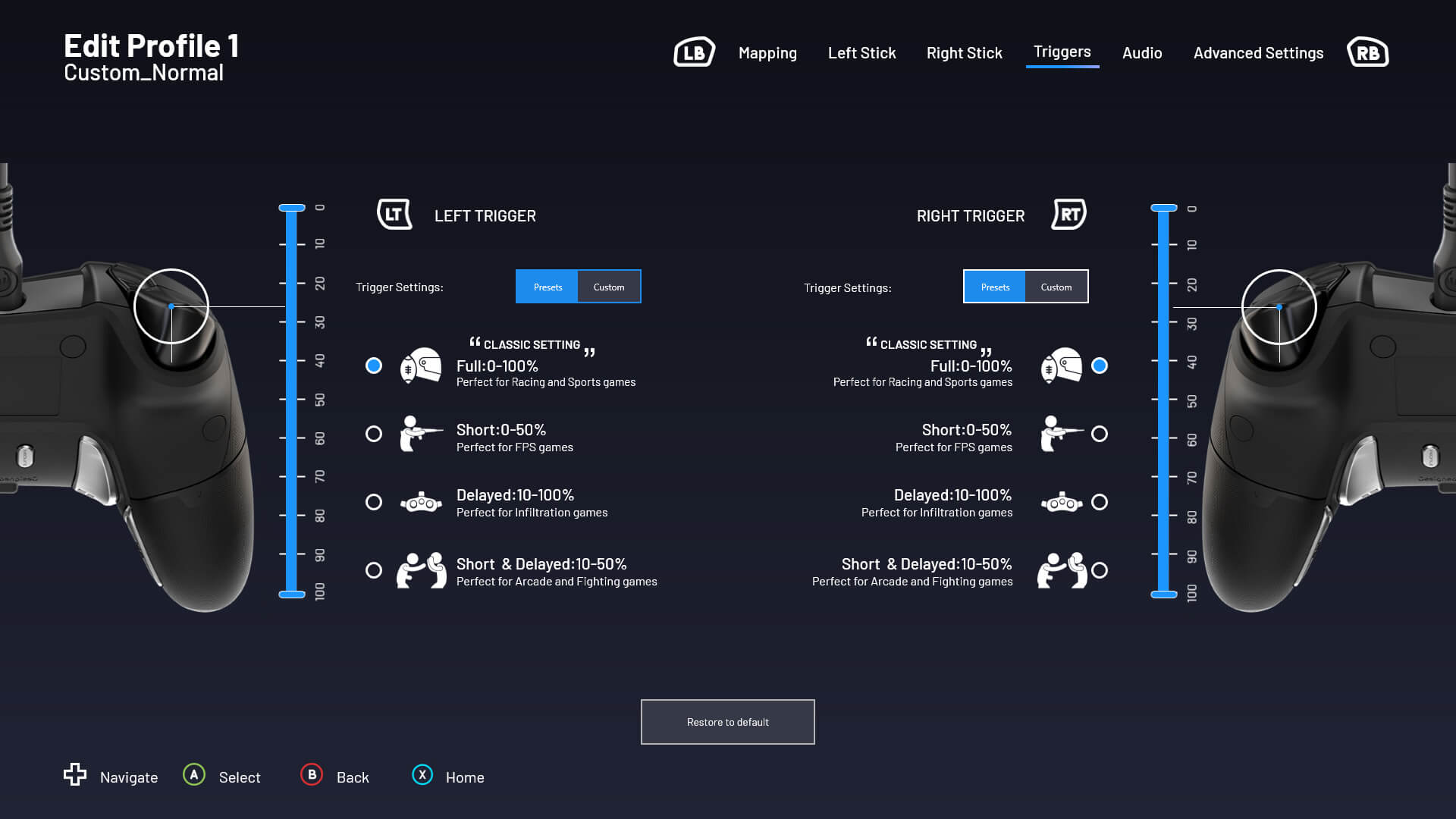Click the RT right trigger icon
The image size is (1456, 819).
pos(1069,215)
